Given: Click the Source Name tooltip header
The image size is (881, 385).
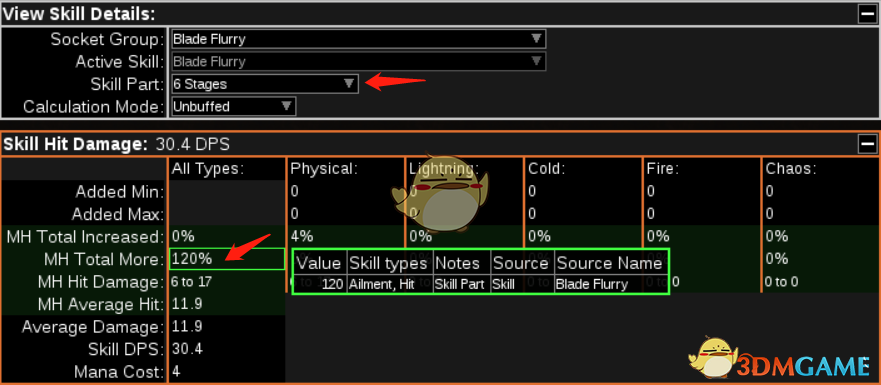Looking at the screenshot, I should (610, 263).
